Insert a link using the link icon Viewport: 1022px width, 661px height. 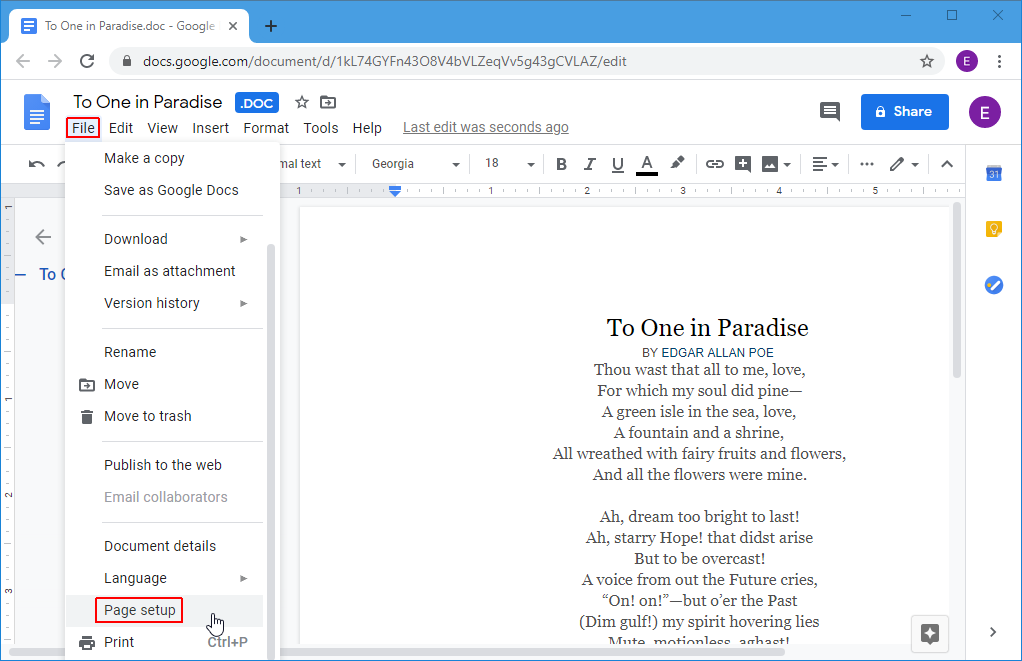point(714,163)
